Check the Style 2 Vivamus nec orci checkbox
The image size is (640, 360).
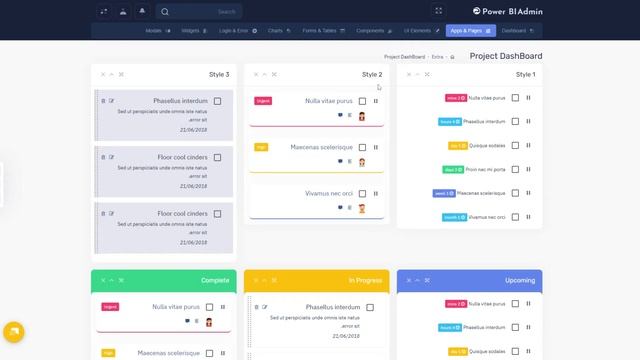[x=362, y=194]
